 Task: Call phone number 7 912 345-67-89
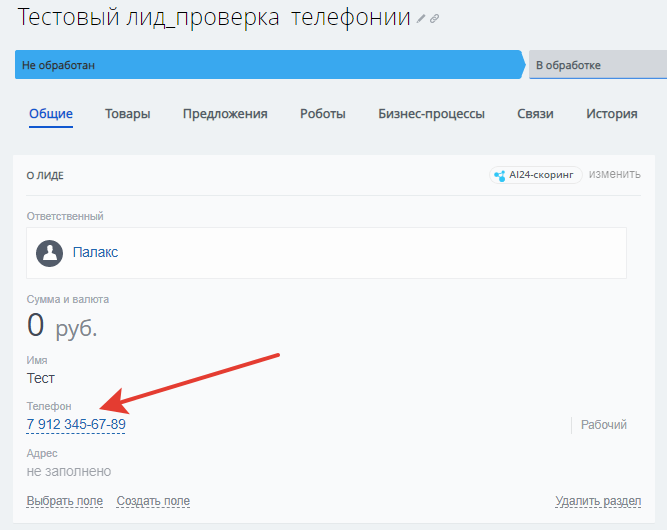pos(76,424)
